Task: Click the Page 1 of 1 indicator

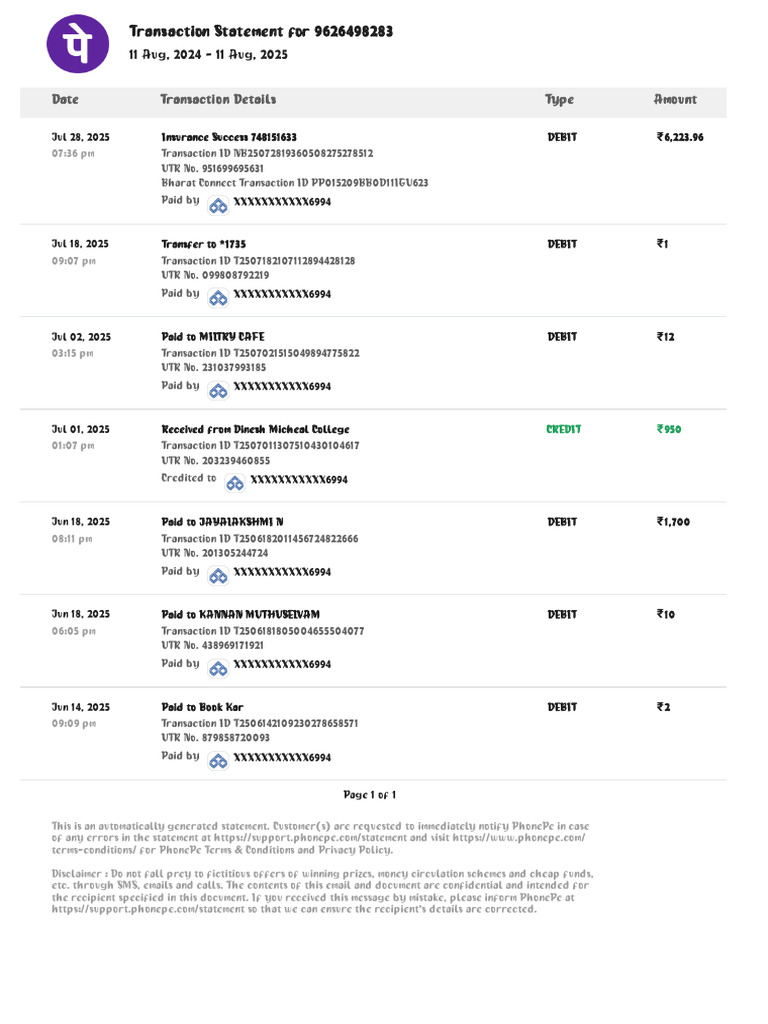Action: [370, 795]
